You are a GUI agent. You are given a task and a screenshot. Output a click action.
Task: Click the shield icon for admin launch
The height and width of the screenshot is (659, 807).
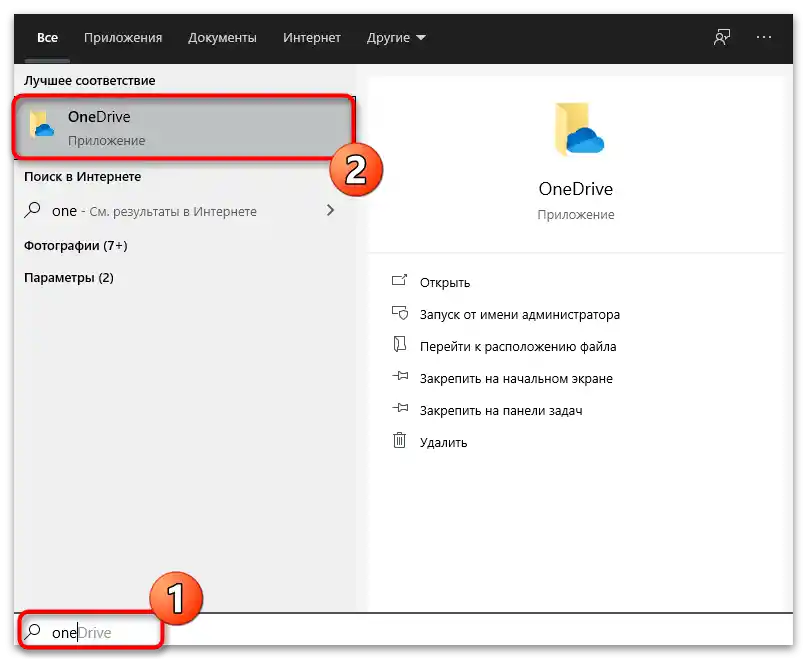[x=399, y=313]
